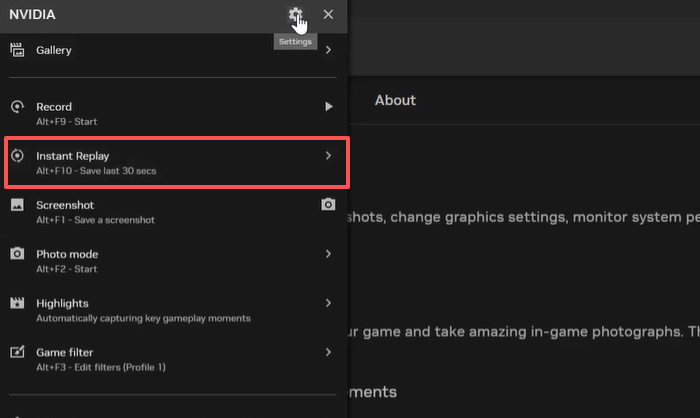Screen dimensions: 700x418
Task: Expand the Gallery chevron arrow
Action: [x=328, y=49]
